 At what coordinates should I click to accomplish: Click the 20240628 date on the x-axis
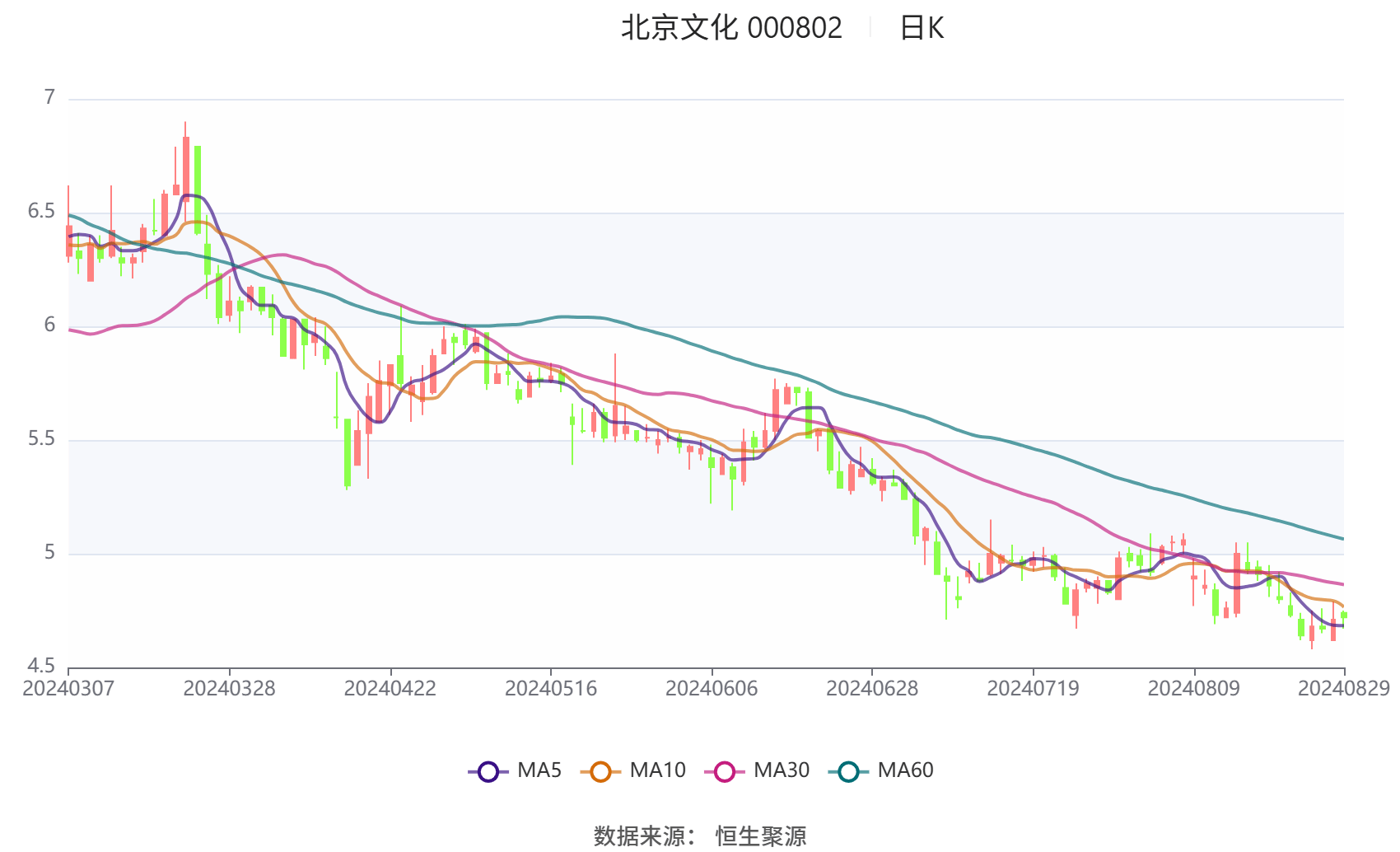point(871,688)
